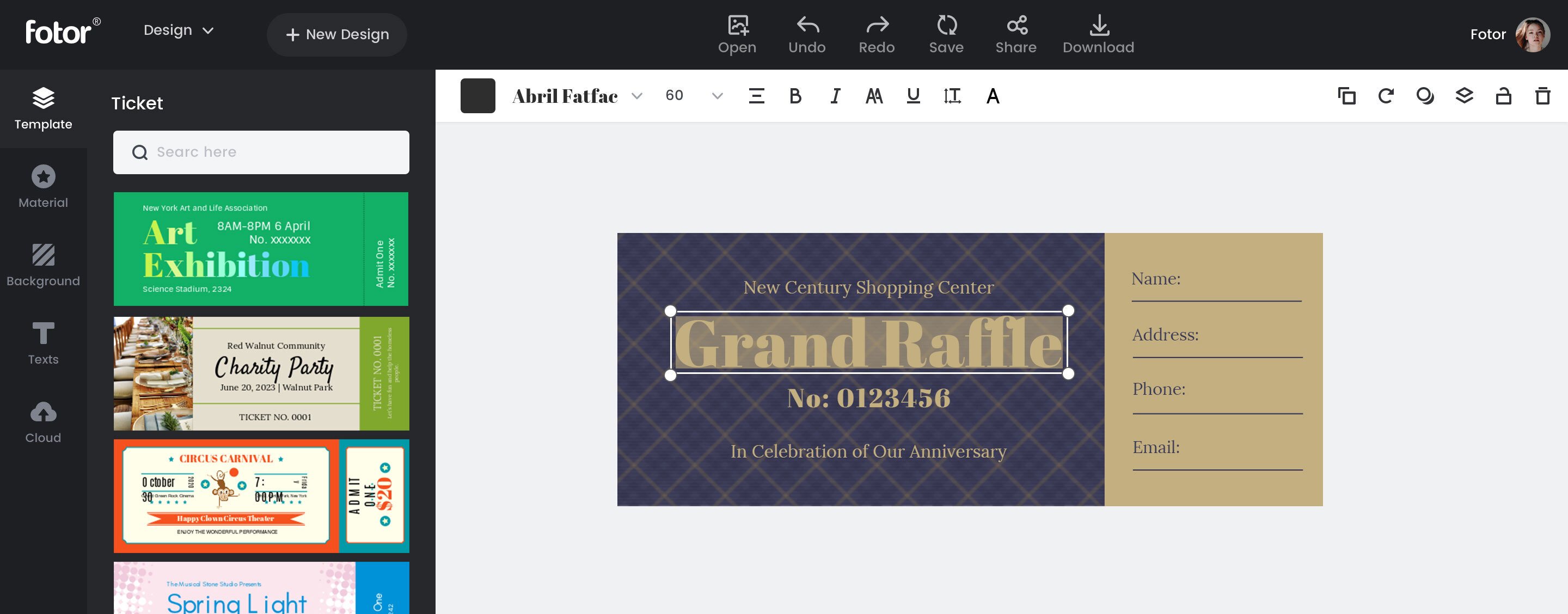
Task: Select the Template tab in sidebar
Action: tap(43, 107)
